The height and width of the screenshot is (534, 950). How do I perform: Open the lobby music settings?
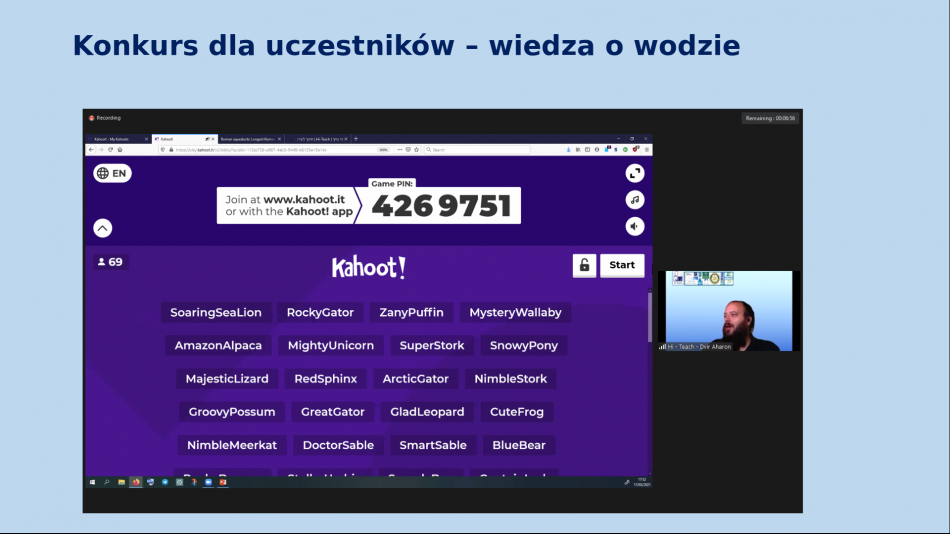pos(634,200)
